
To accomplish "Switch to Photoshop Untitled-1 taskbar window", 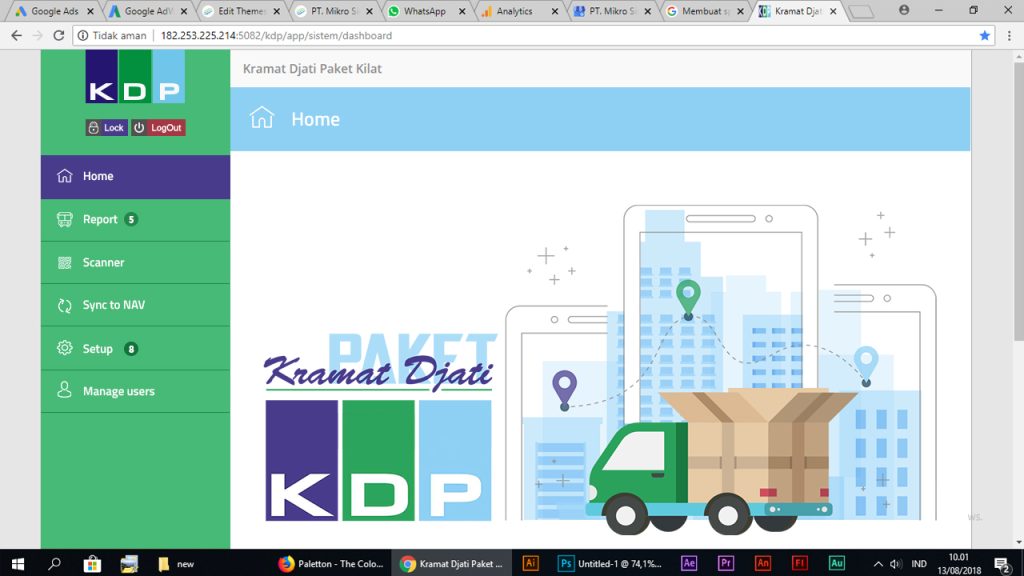I will (x=609, y=563).
